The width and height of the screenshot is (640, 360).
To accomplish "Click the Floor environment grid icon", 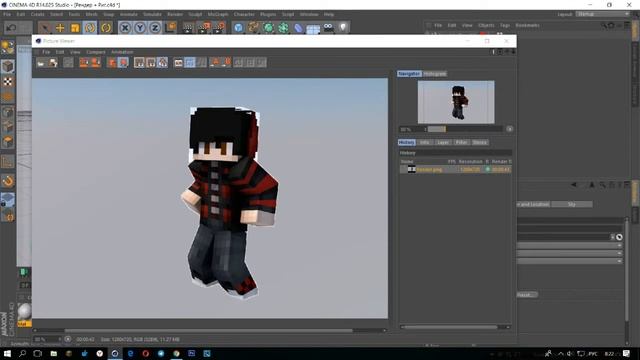I will click(313, 28).
